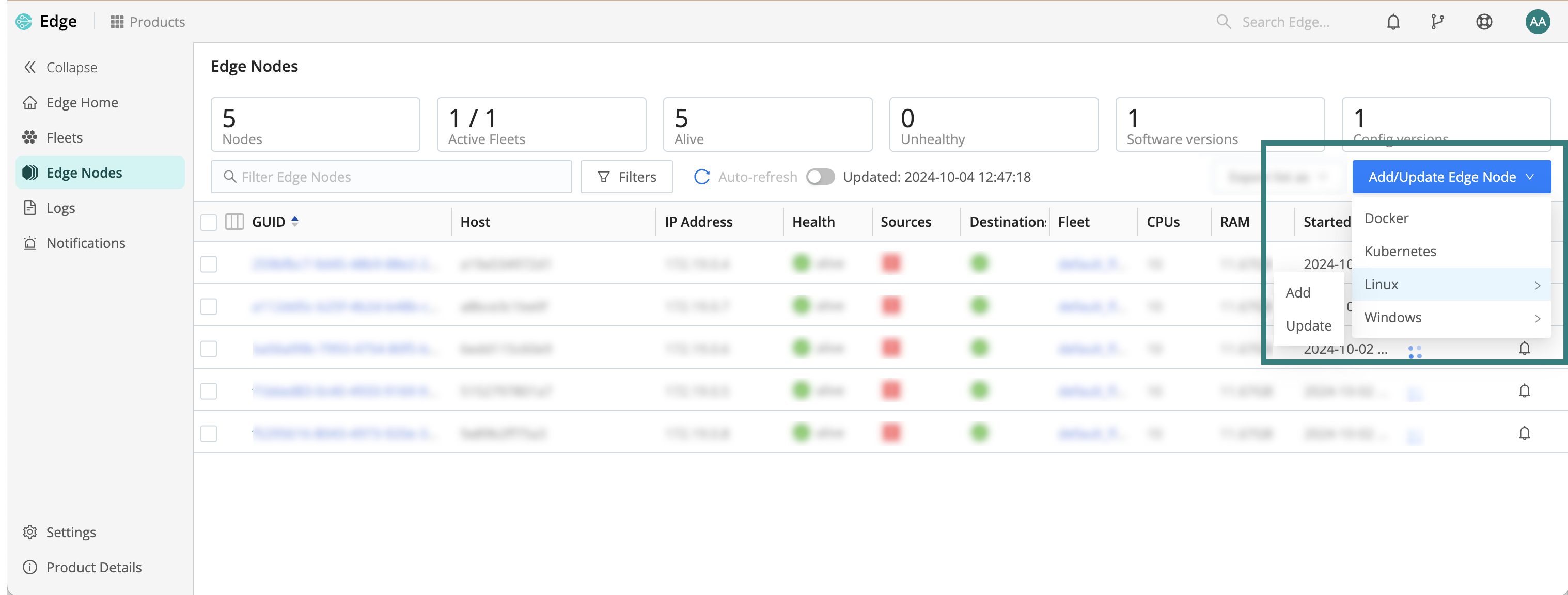Viewport: 1568px width, 595px height.
Task: Sort the table by GUID column
Action: point(295,222)
